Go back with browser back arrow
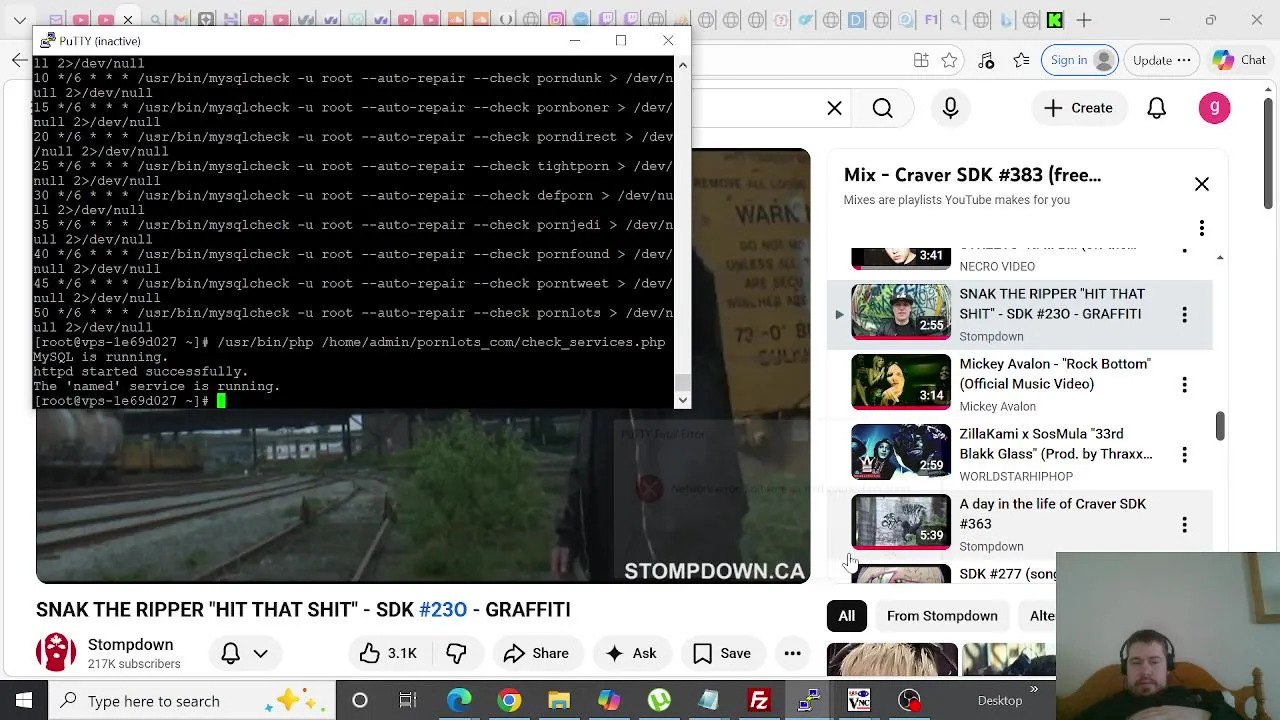Viewport: 1280px width, 720px height. point(20,60)
